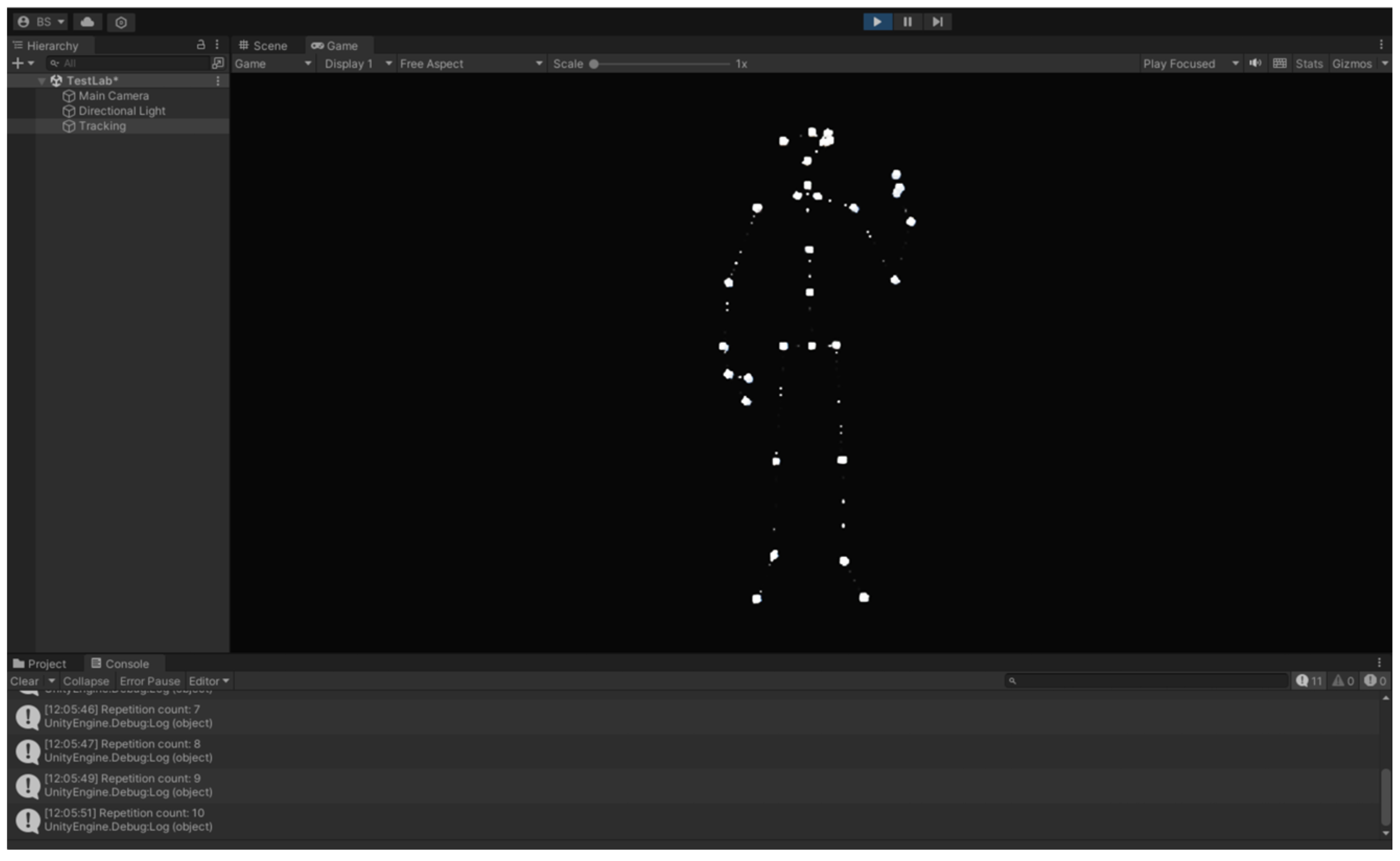Click the Gizmos button
The height and width of the screenshot is (861, 1400).
[1351, 64]
